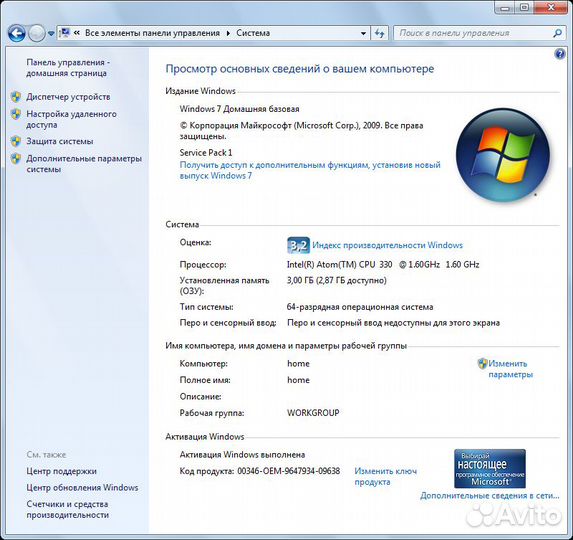Open 'Счетчики и средства производительности'
Viewport: 573px width, 540px height.
68,509
